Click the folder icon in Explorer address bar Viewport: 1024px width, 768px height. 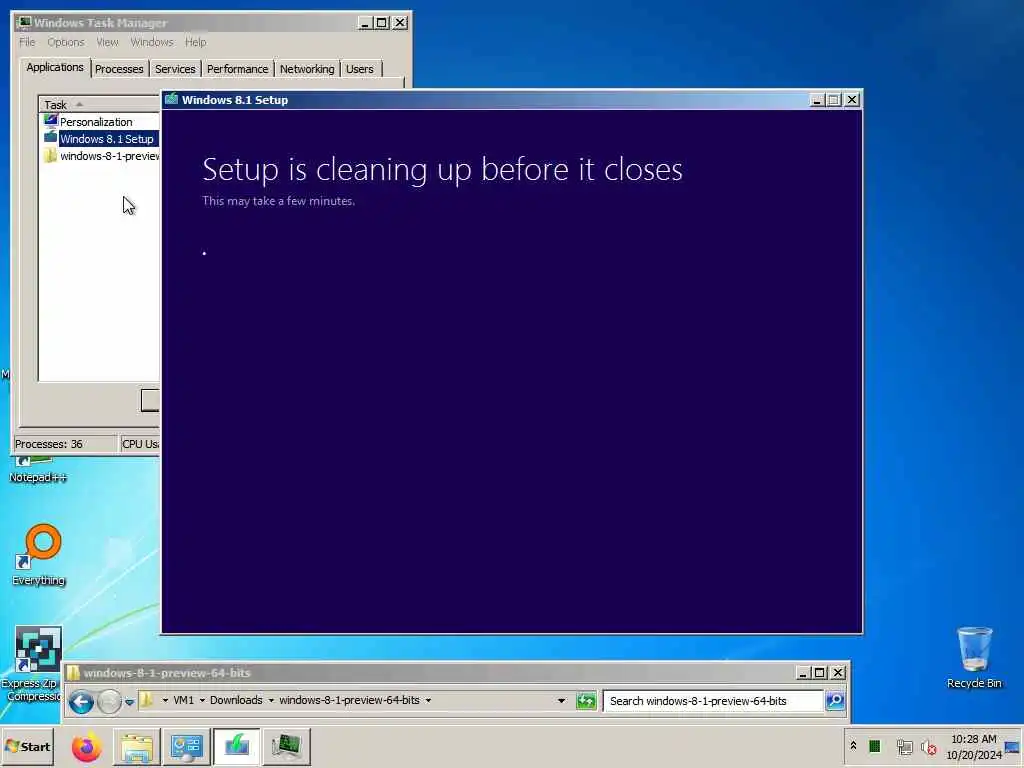(146, 700)
